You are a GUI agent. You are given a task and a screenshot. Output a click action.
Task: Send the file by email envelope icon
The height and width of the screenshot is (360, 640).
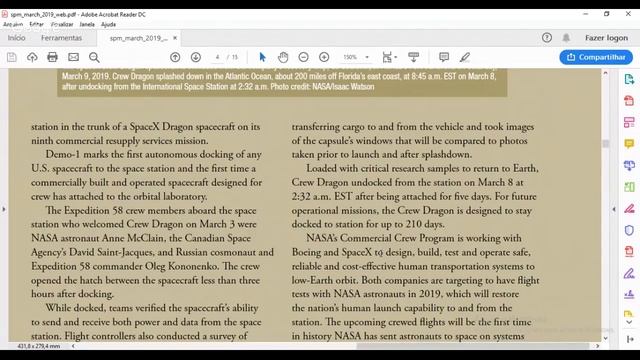73,57
